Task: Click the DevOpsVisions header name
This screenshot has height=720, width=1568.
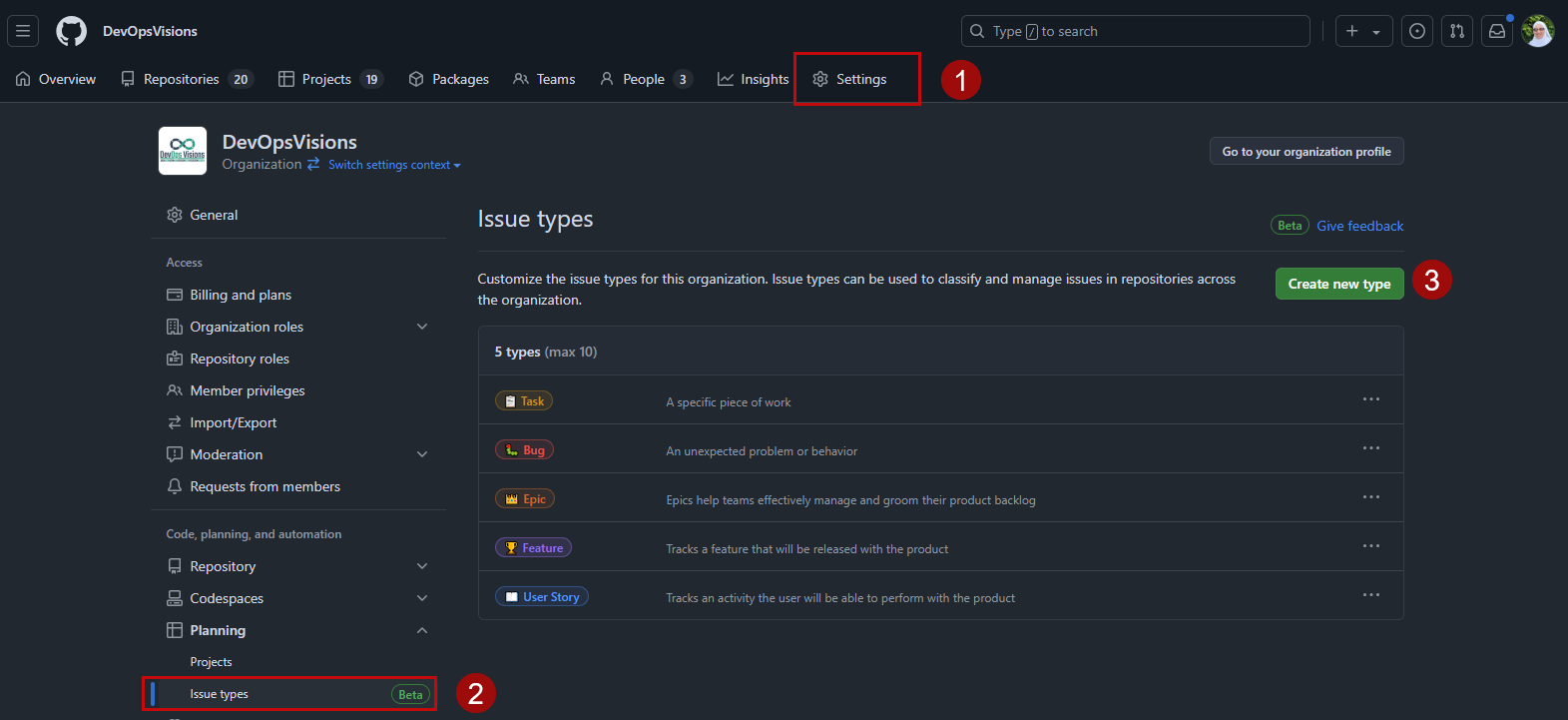Action: 150,31
